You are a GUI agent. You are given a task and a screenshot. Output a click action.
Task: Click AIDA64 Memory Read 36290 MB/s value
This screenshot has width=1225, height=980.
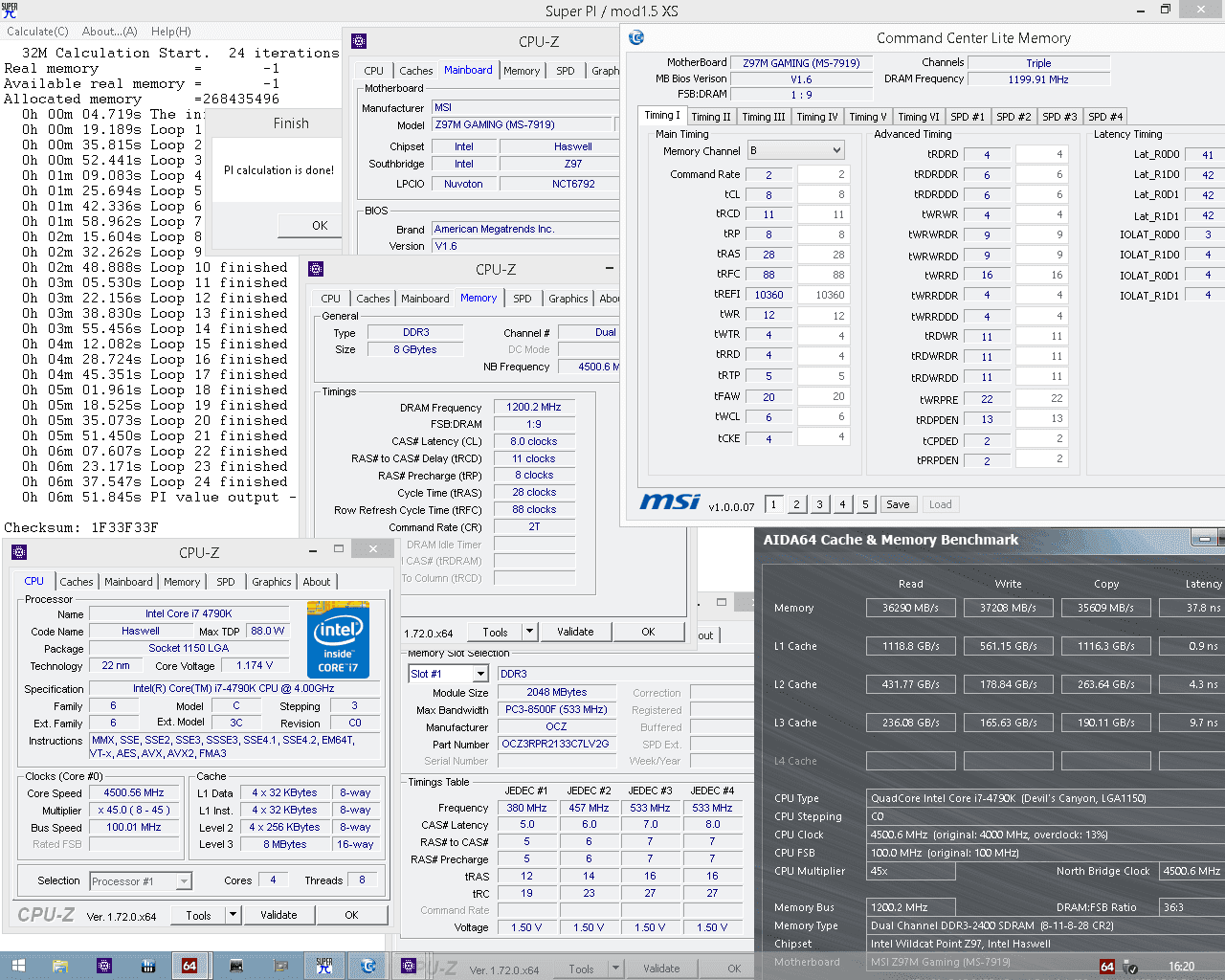coord(910,608)
